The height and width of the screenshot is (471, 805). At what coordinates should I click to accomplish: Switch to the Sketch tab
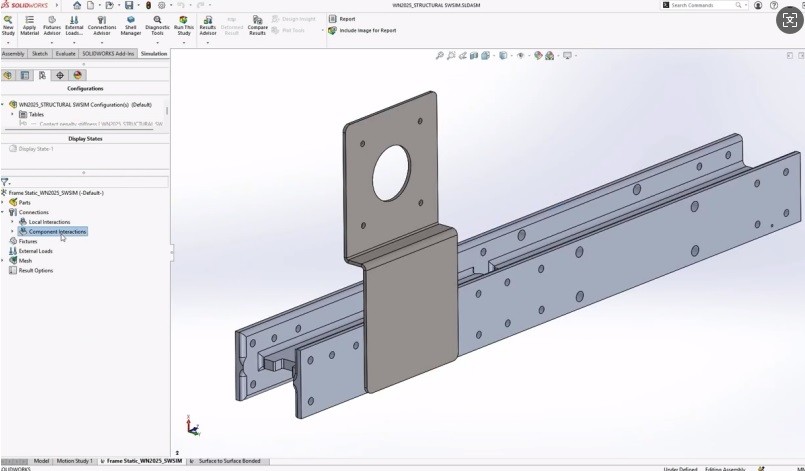(40, 53)
